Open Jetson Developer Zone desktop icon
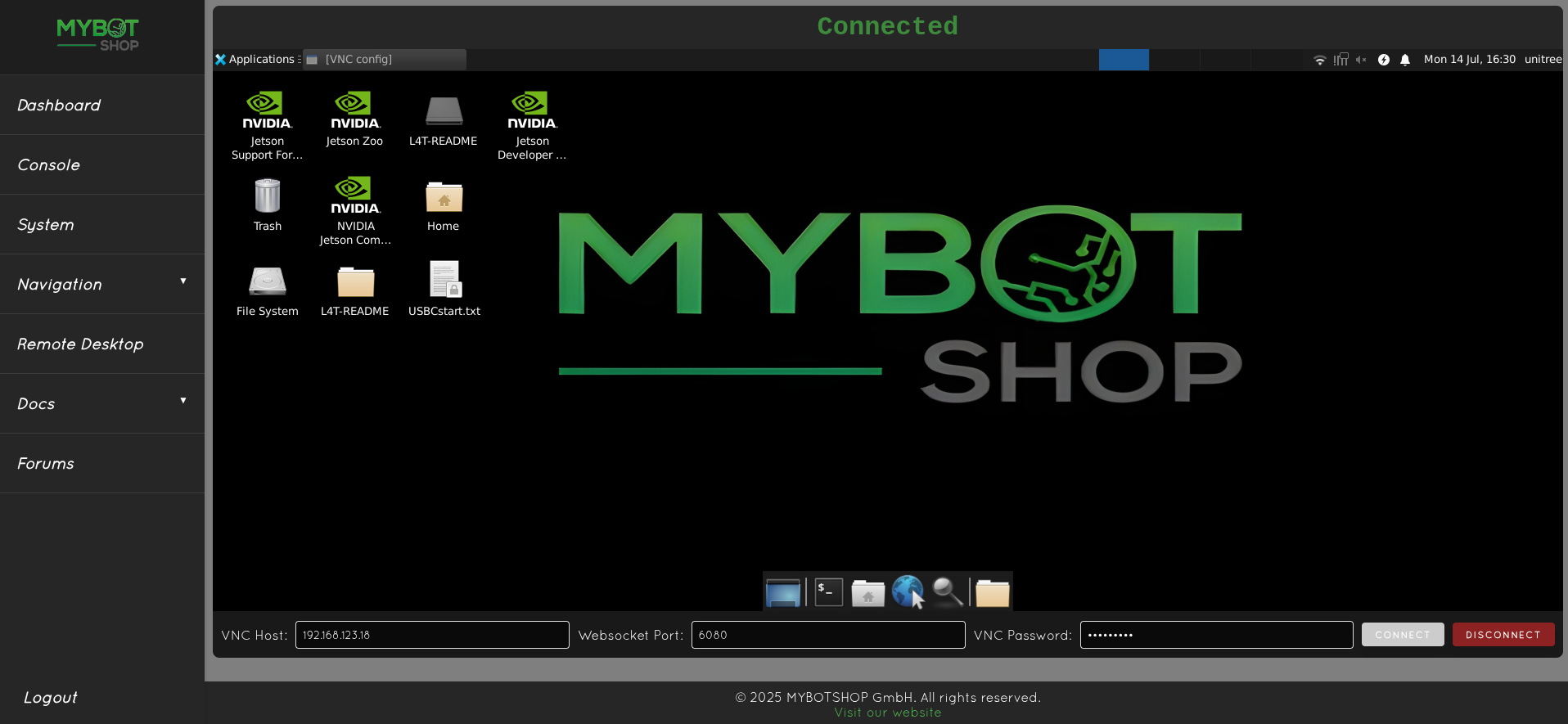The height and width of the screenshot is (724, 1568). tap(532, 125)
